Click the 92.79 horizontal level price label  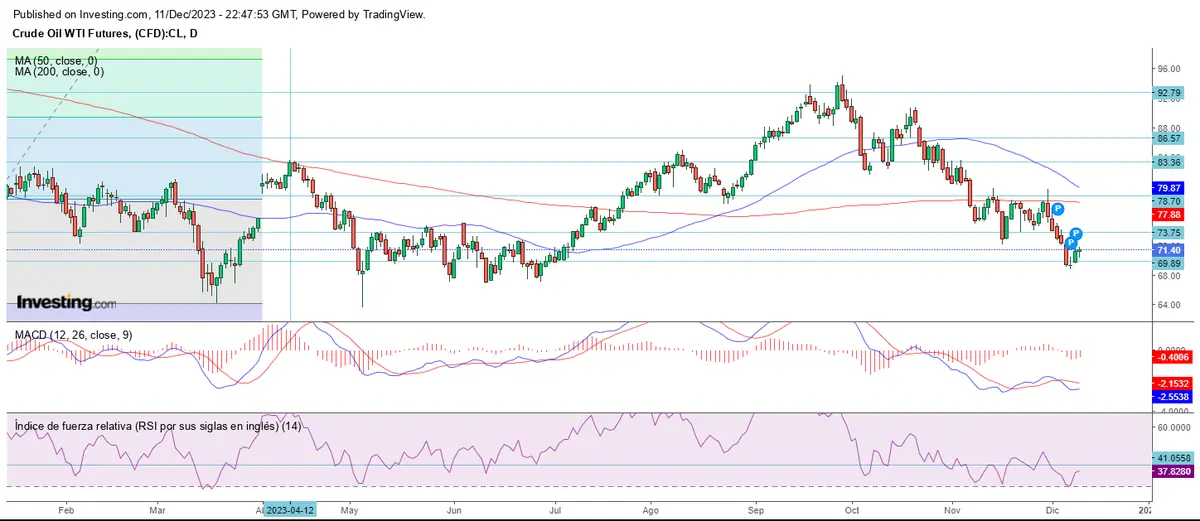pyautogui.click(x=1169, y=93)
